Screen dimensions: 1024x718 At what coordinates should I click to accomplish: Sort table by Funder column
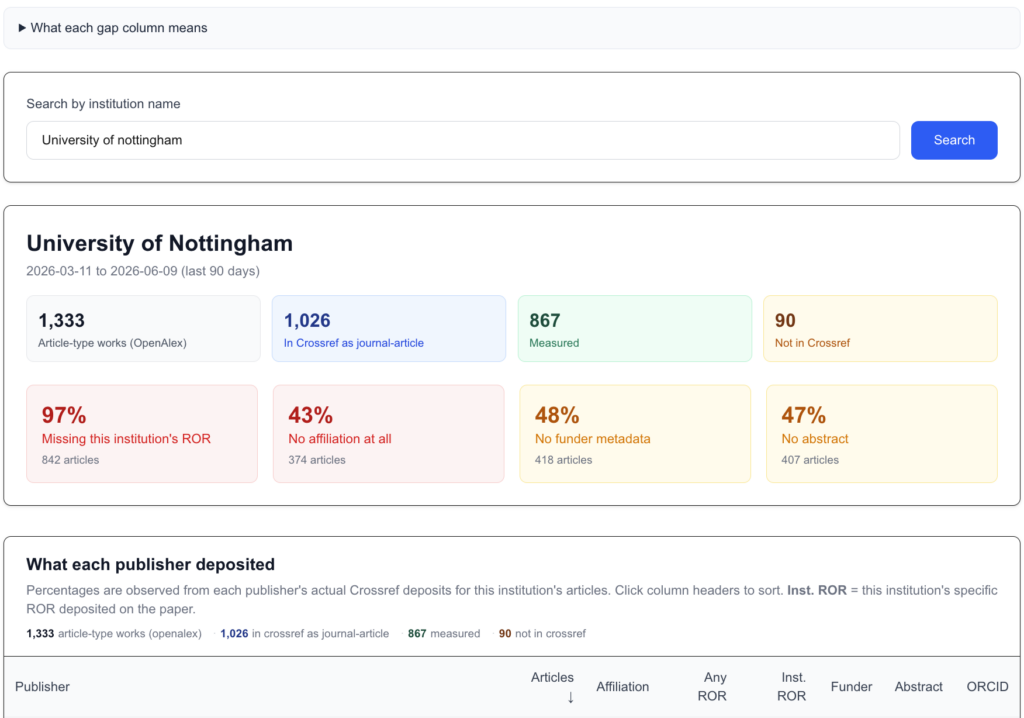[x=852, y=687]
